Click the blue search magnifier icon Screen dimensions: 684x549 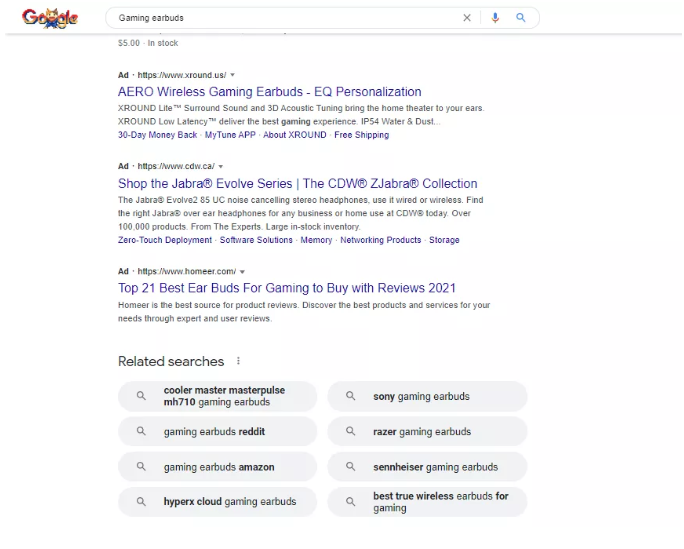tap(521, 18)
